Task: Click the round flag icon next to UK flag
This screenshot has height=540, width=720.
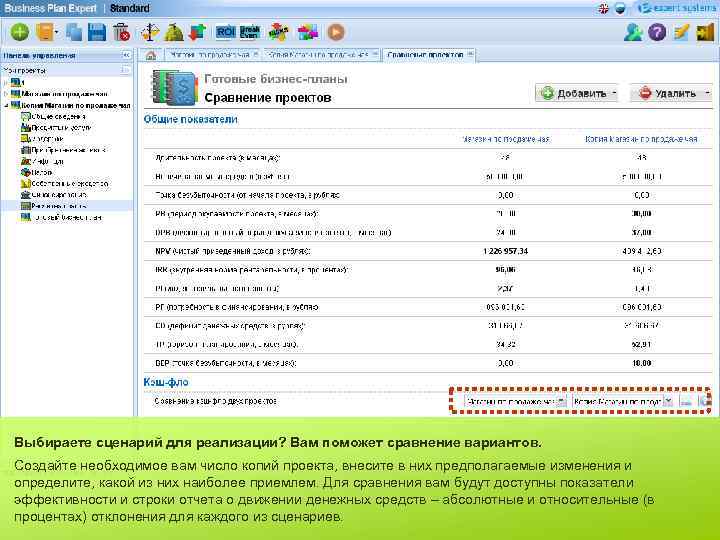Action: 620,8
